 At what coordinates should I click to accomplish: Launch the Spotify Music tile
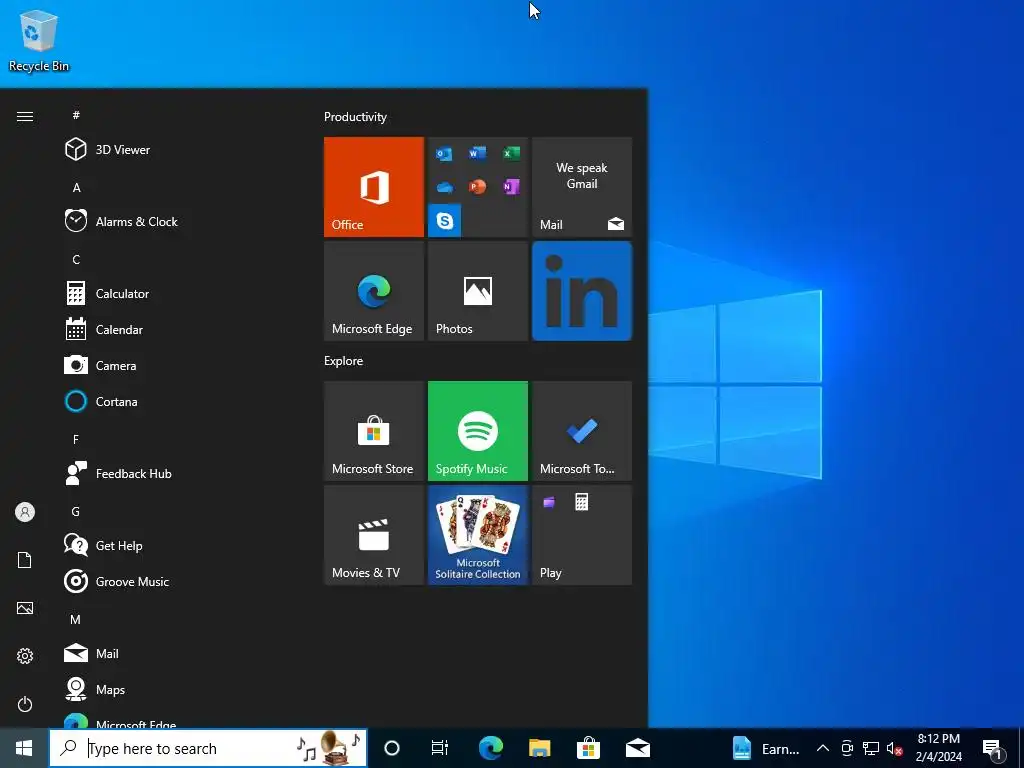pyautogui.click(x=477, y=431)
